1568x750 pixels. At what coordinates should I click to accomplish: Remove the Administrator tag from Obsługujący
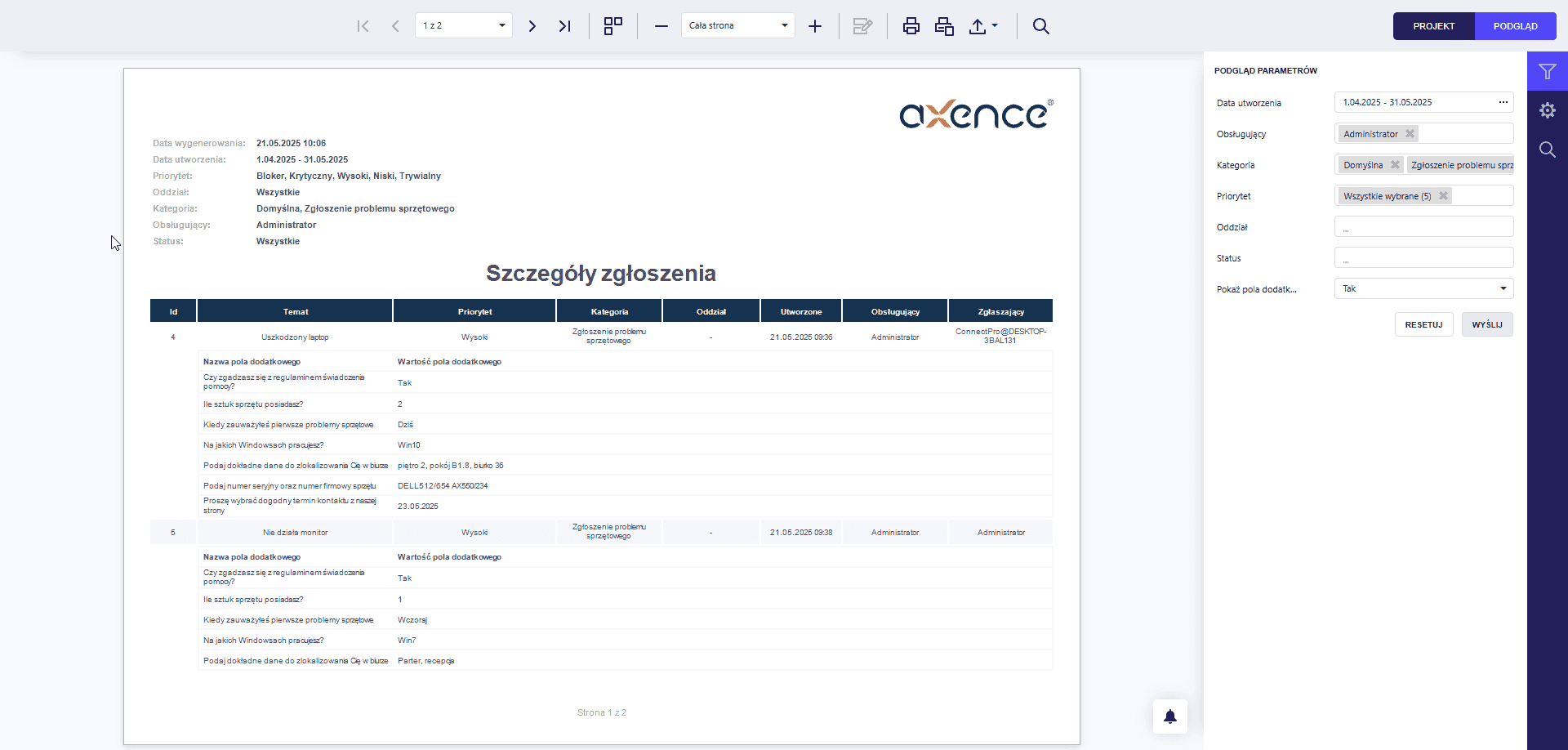(1410, 134)
